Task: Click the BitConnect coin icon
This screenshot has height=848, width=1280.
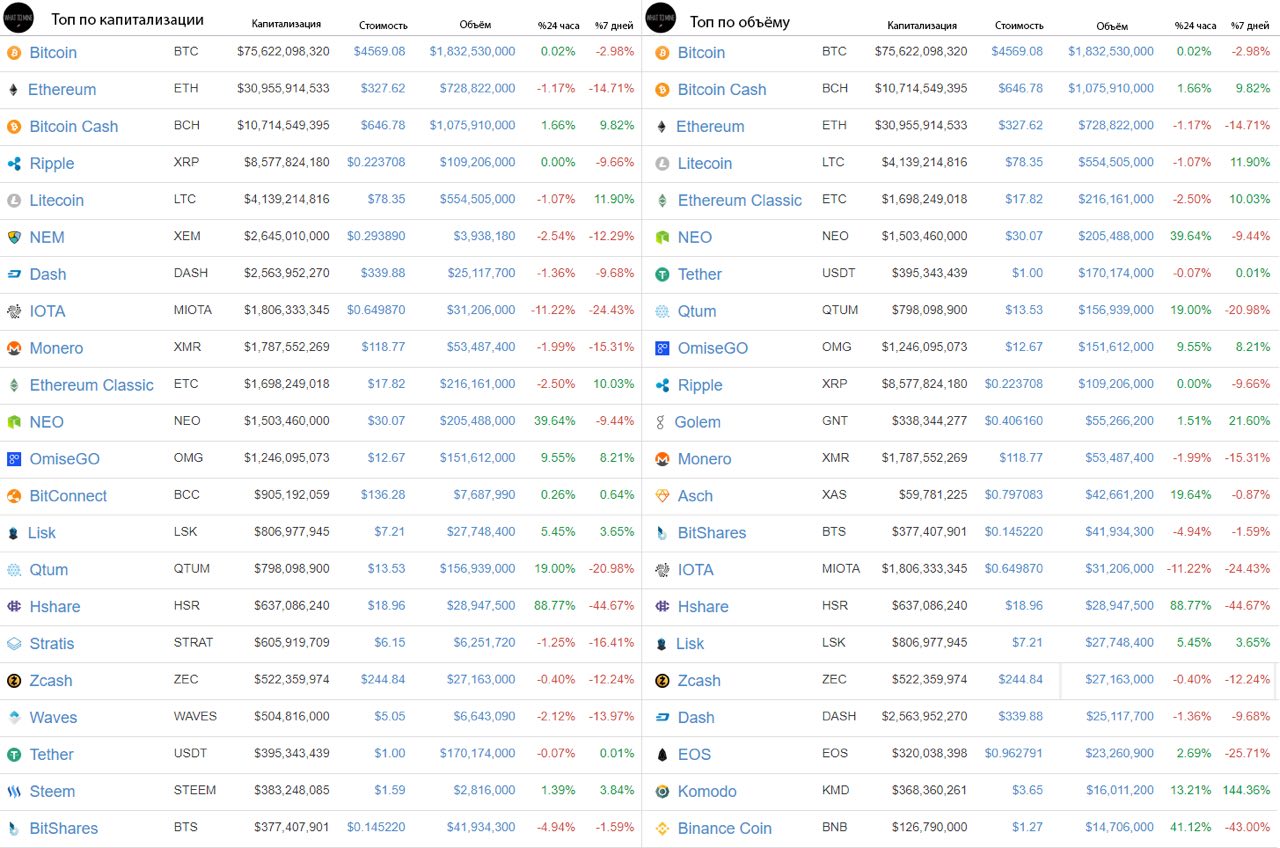Action: pyautogui.click(x=14, y=496)
